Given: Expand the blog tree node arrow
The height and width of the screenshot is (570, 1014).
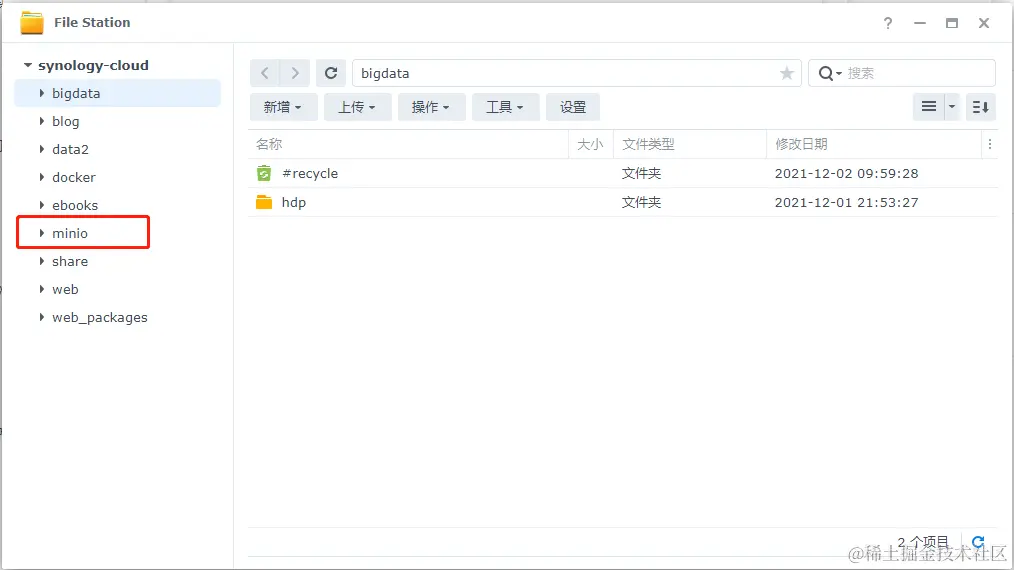Looking at the screenshot, I should 42,121.
